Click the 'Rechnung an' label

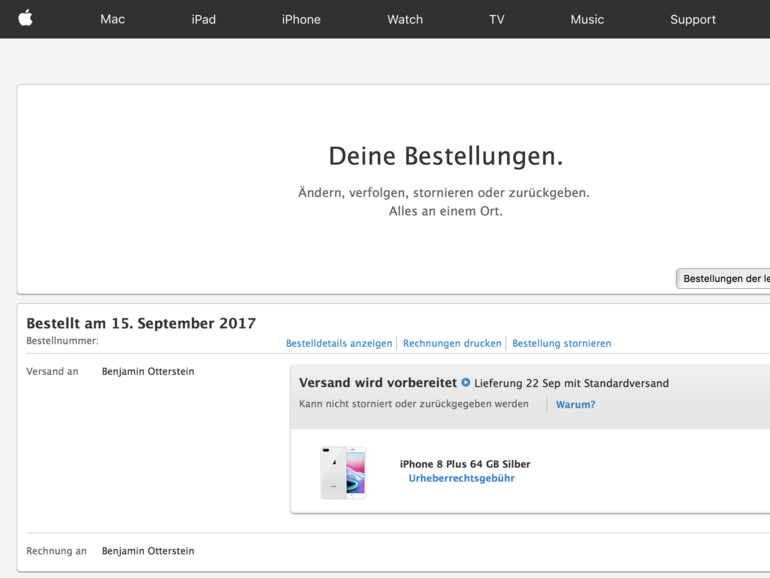[56, 551]
